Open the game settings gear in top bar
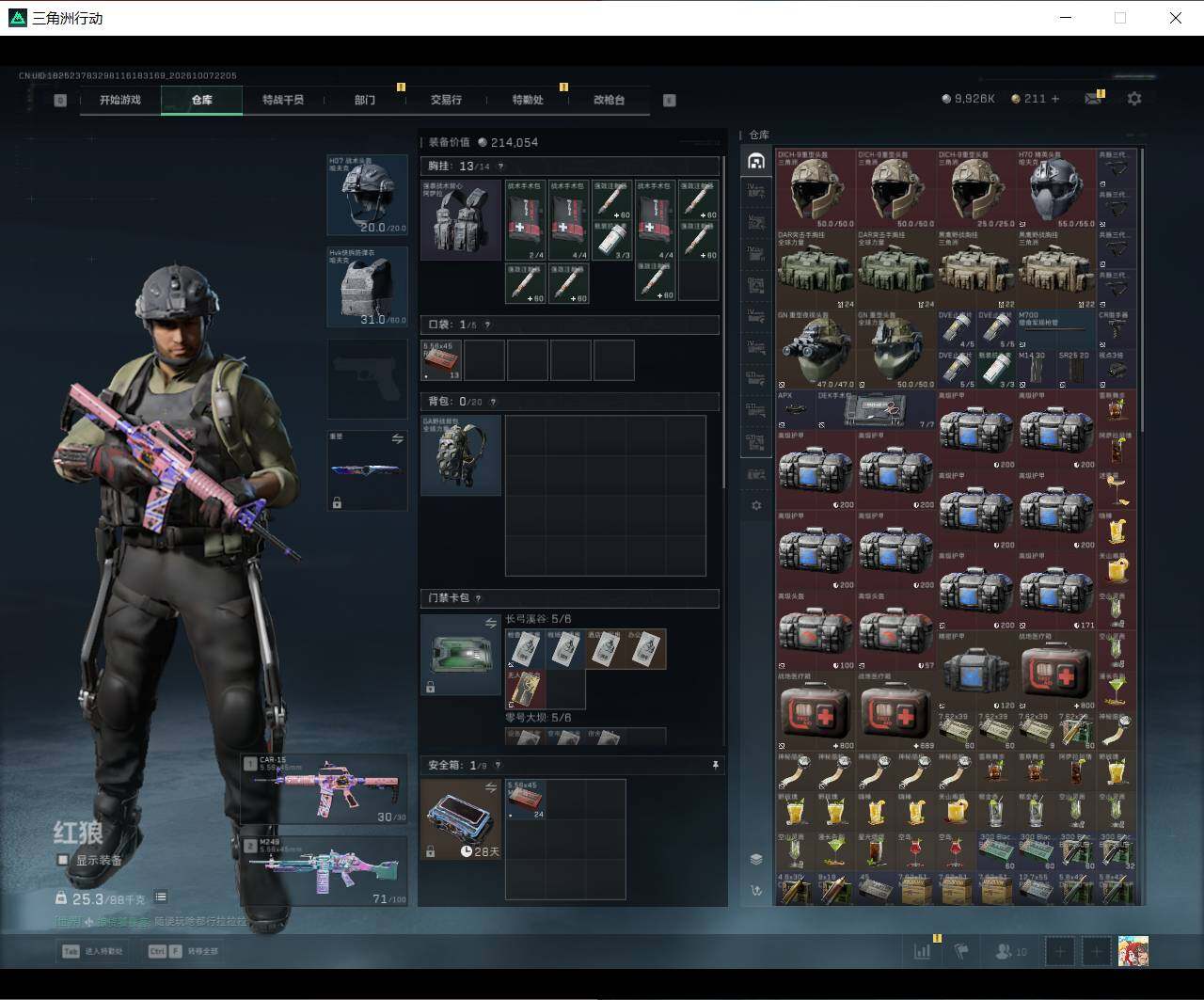Screen dimensions: 1204x1000 point(1134,99)
